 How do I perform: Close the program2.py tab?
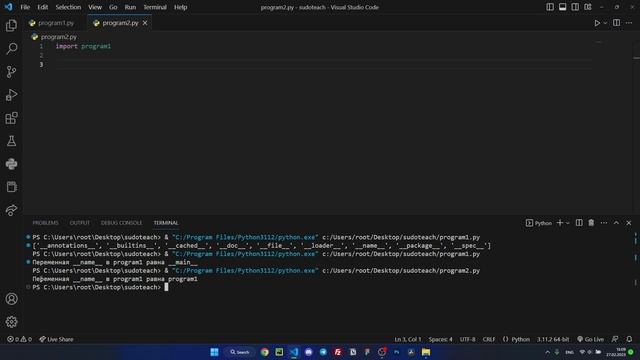point(145,23)
